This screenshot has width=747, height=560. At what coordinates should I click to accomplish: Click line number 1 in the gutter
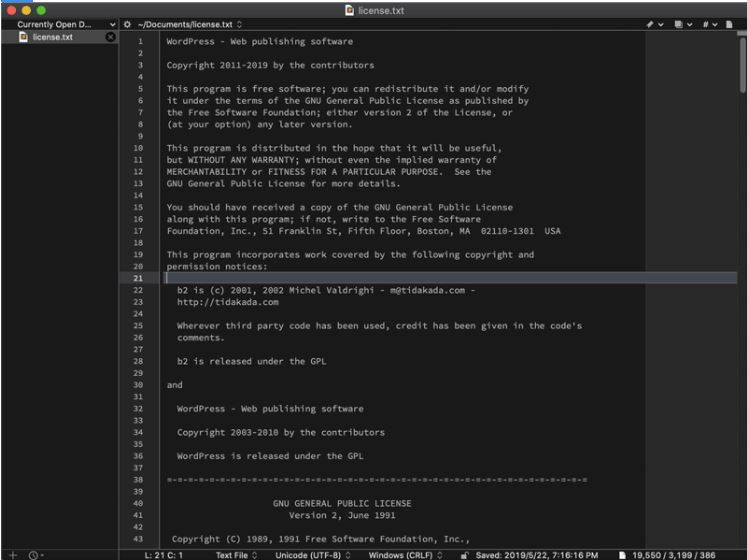[140, 41]
